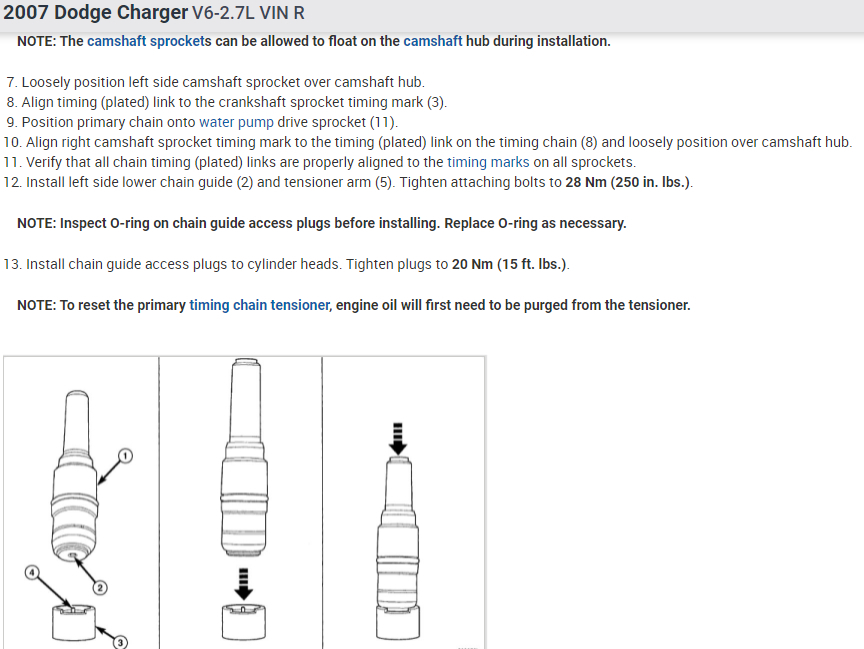Click callout number 2 in tensioner diagram

tap(100, 587)
